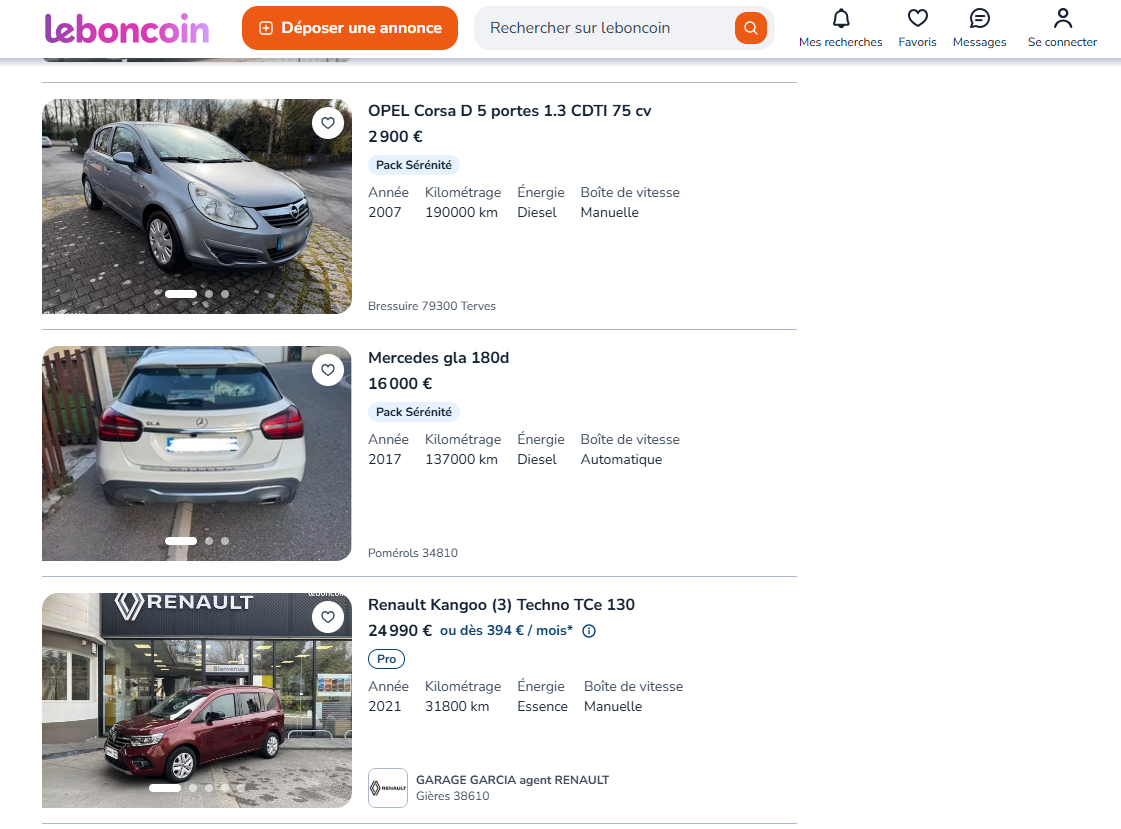The height and width of the screenshot is (829, 1121).
Task: Open Mes recherches bell icon
Action: click(840, 19)
